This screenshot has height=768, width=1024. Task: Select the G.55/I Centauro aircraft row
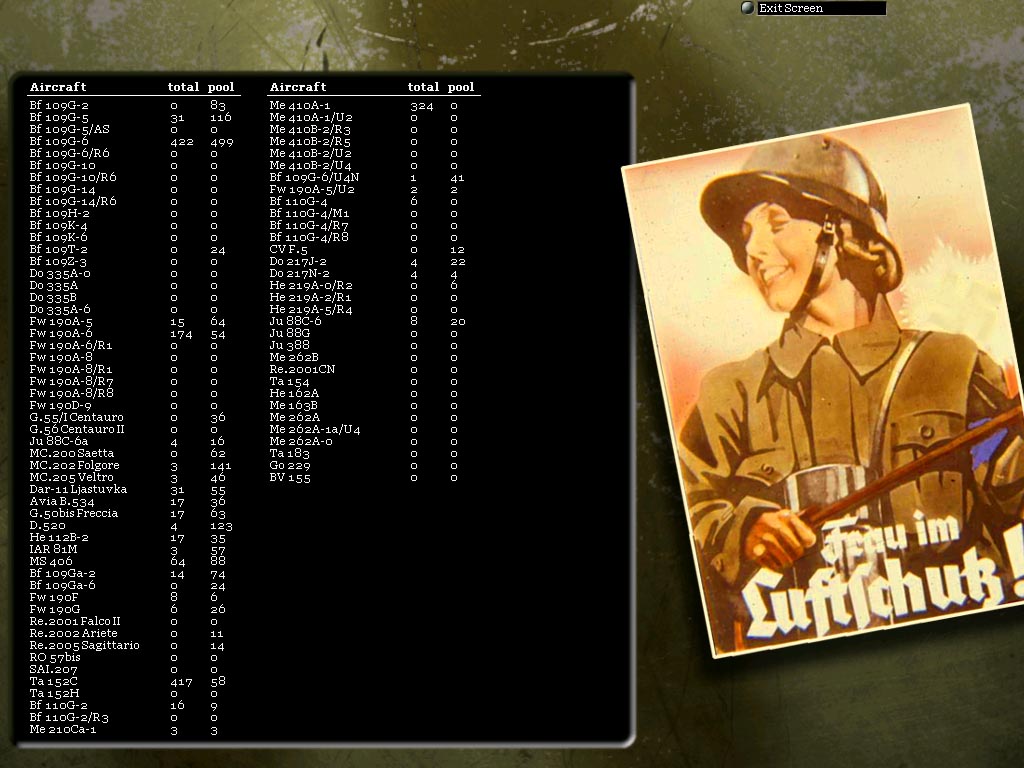[133, 417]
